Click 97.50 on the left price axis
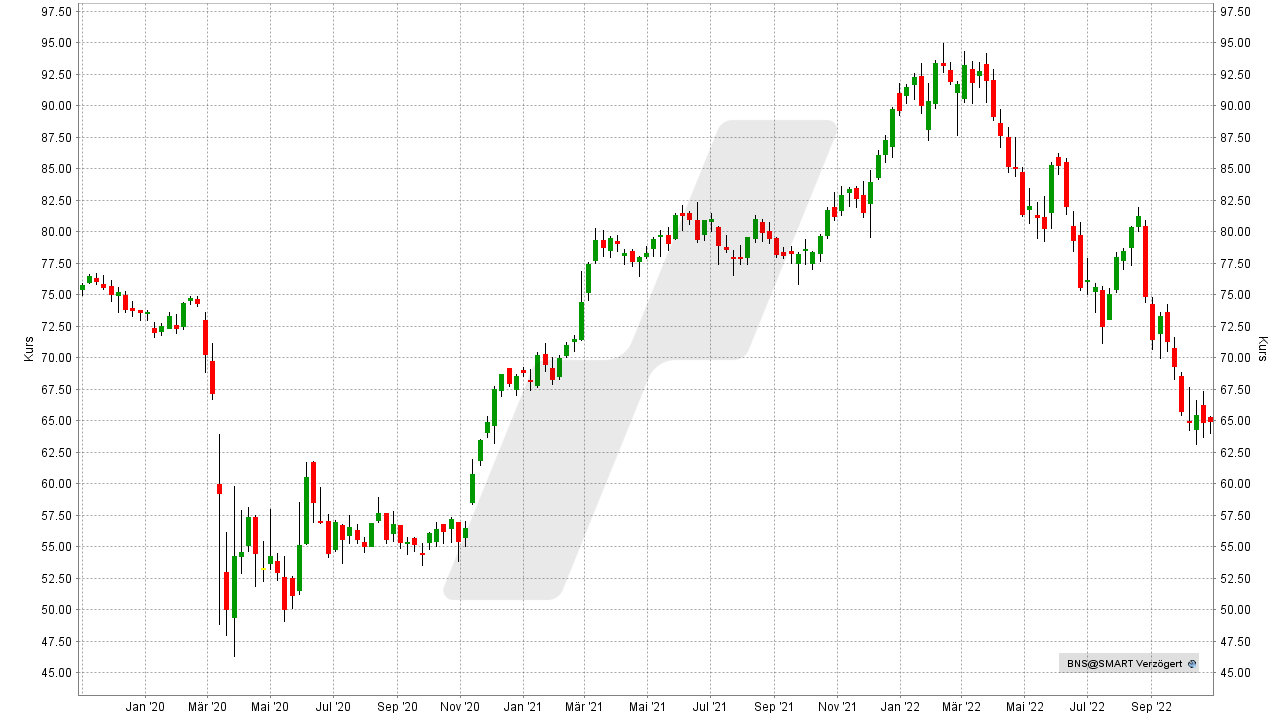This screenshot has width=1280, height=720. (x=56, y=12)
